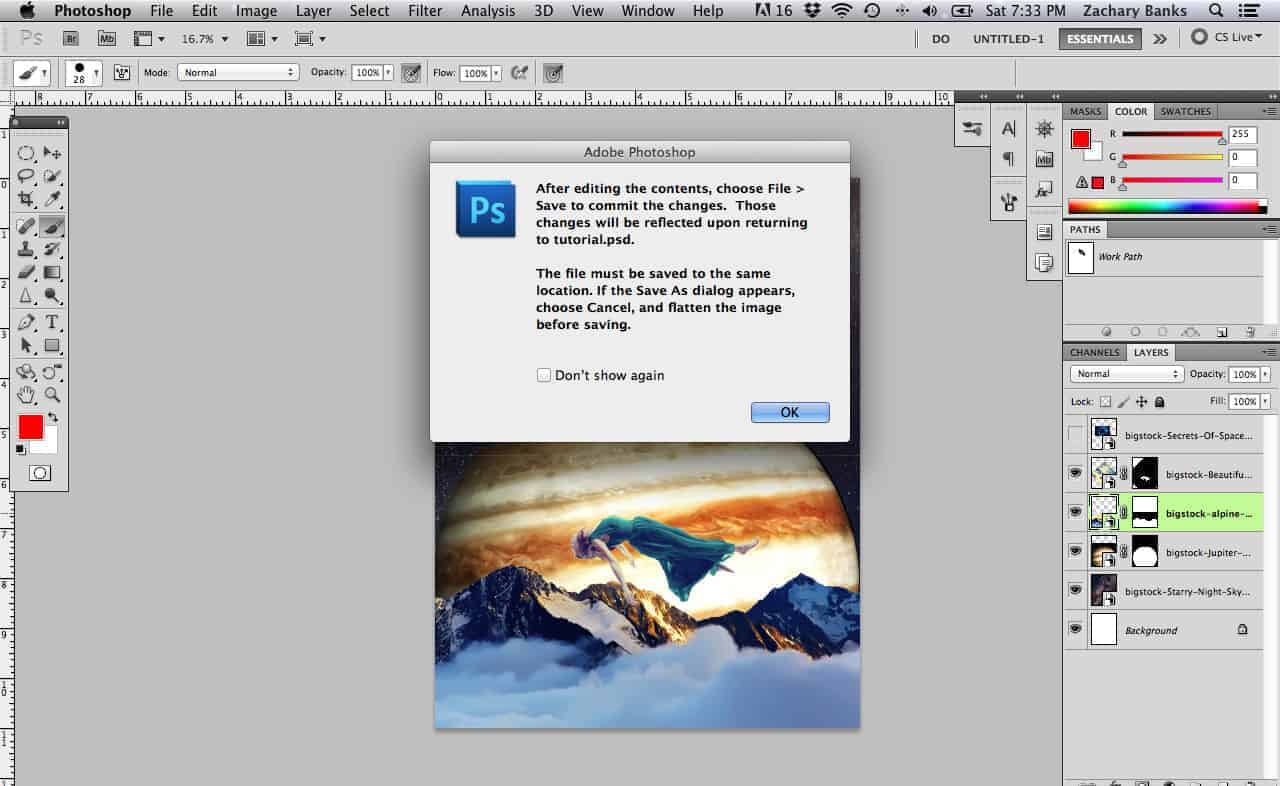
Task: Open the layer Fill arrow
Action: coord(1265,401)
